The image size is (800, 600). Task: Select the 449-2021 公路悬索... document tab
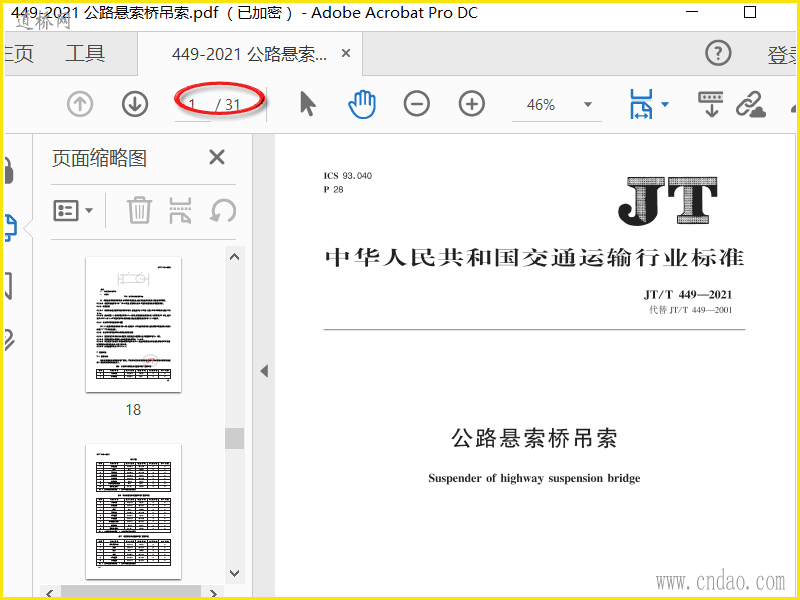(249, 54)
